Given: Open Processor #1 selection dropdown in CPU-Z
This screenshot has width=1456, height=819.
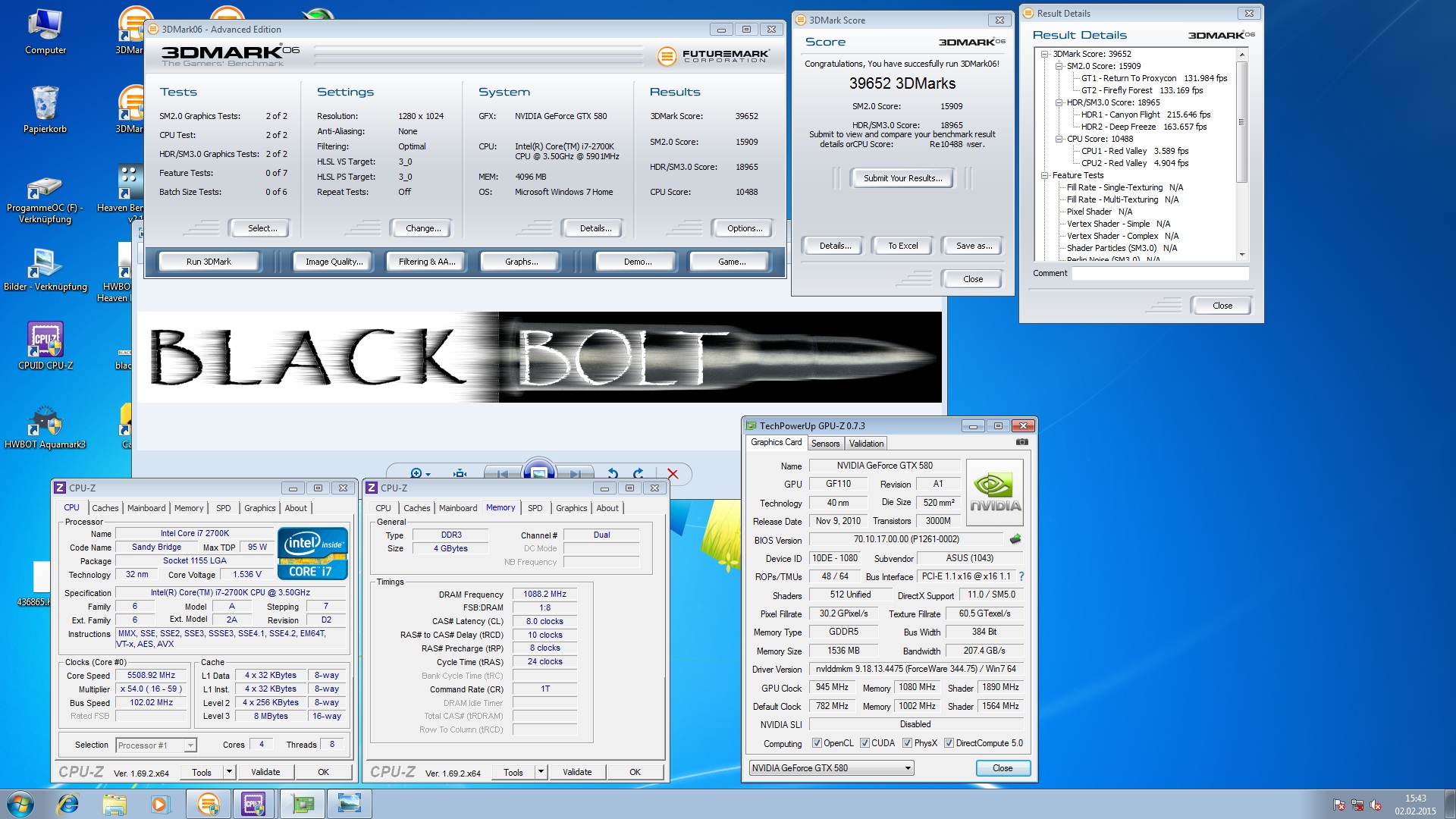Looking at the screenshot, I should point(156,745).
